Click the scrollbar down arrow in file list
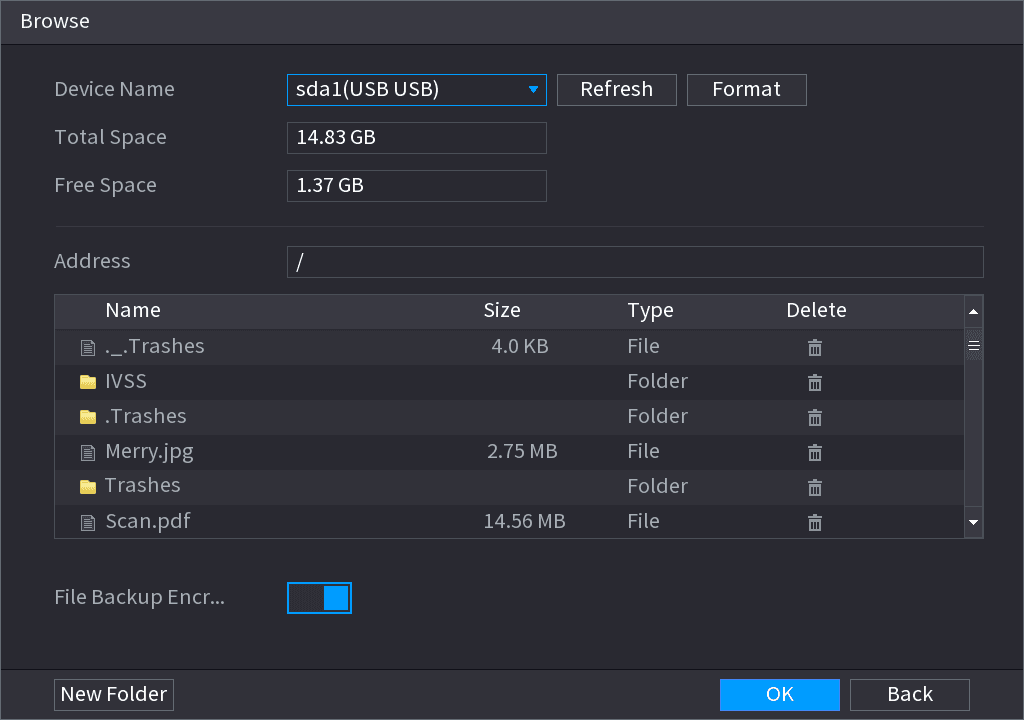The image size is (1024, 720). [x=973, y=522]
